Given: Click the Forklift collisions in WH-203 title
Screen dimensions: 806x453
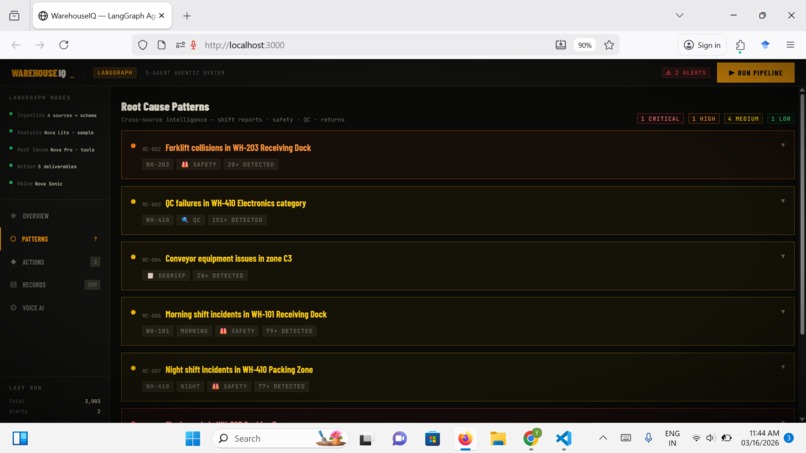Looking at the screenshot, I should 238,148.
